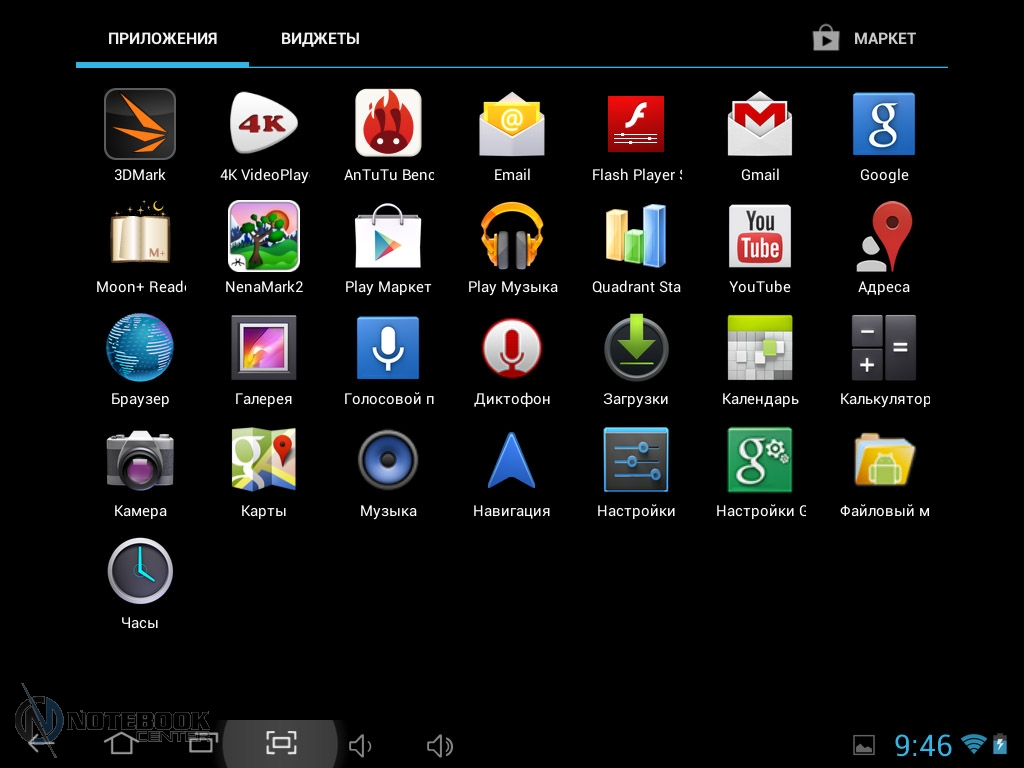
Task: Open the YouTube app
Action: [760, 237]
